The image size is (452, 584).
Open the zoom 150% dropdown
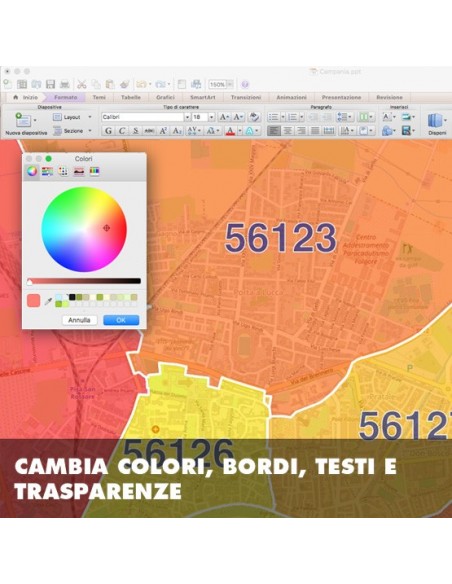coord(230,85)
